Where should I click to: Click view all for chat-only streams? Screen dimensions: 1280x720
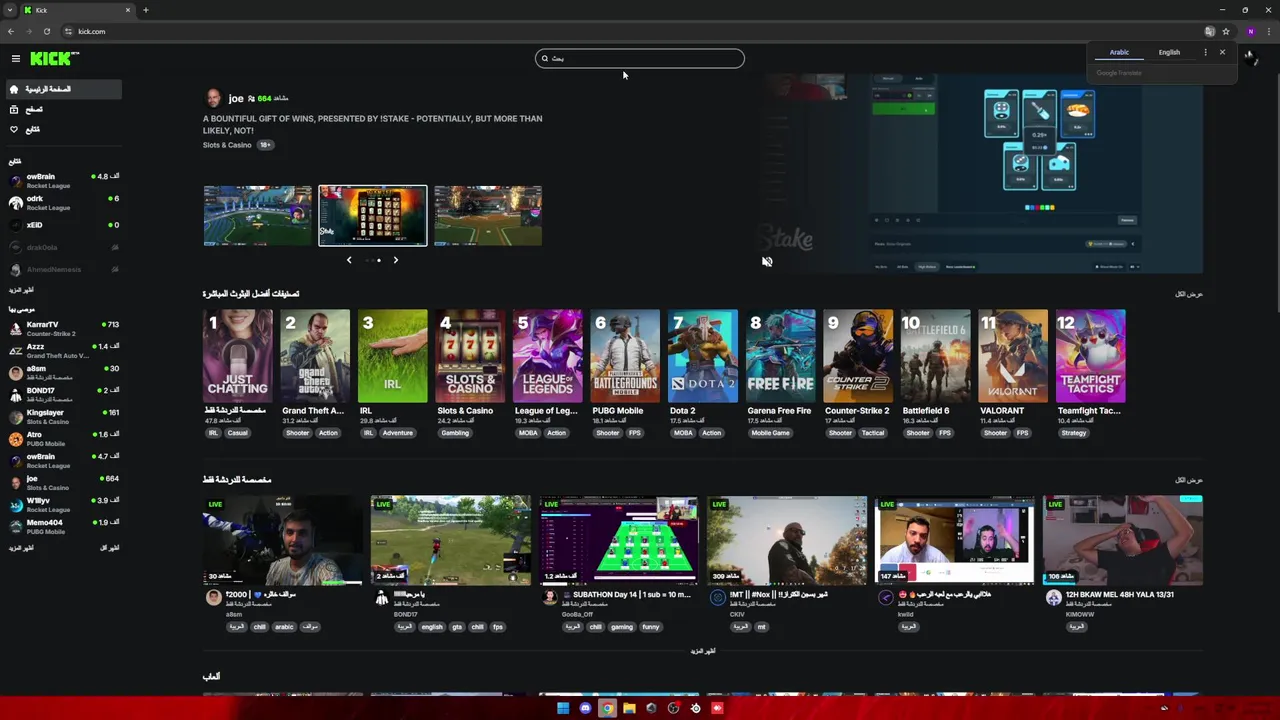[1189, 480]
